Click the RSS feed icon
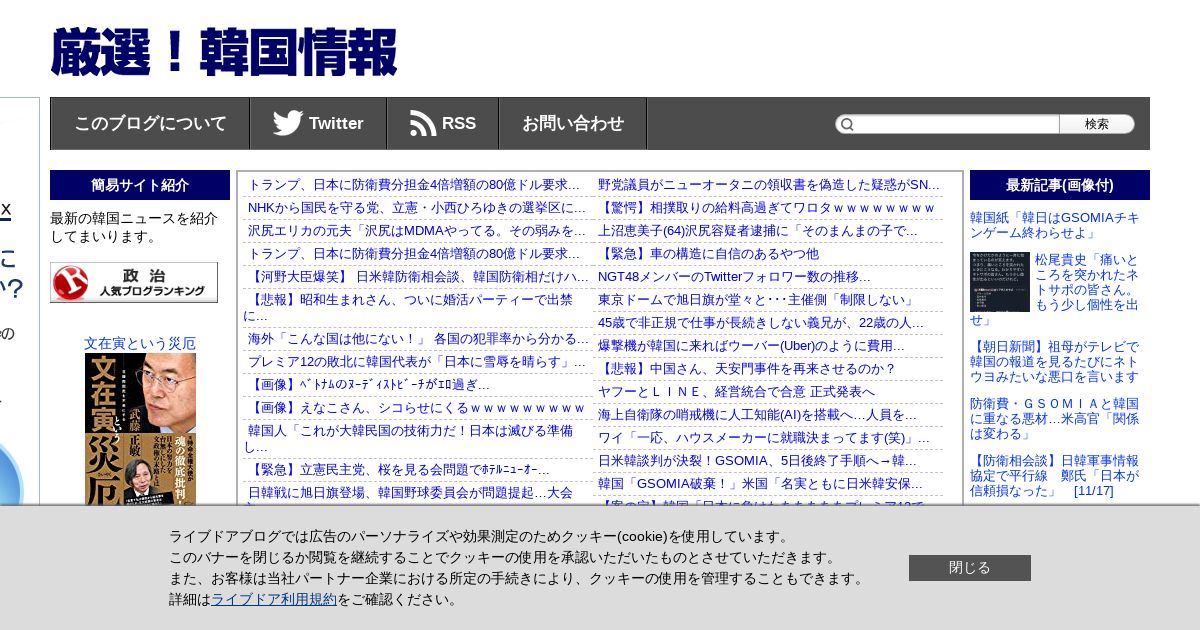This screenshot has width=1200, height=630. [x=423, y=123]
